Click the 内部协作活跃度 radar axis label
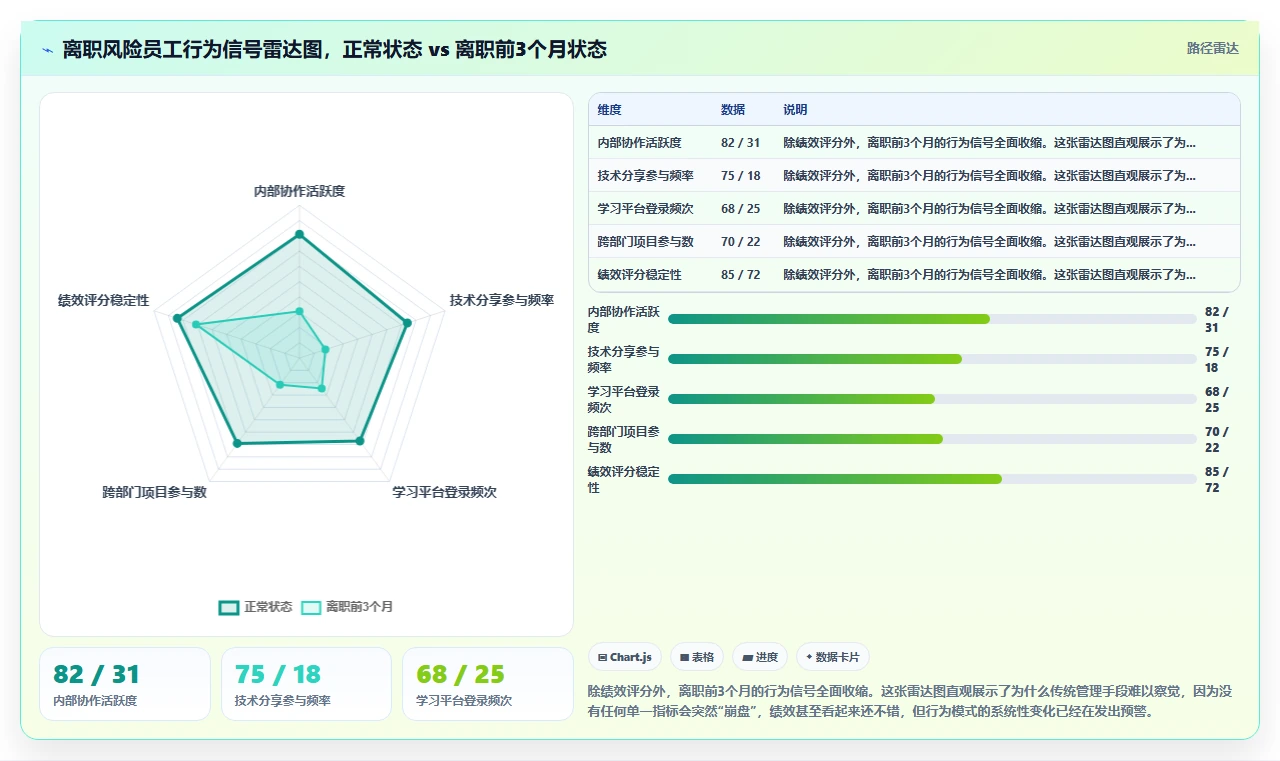Screen dimensions: 1280x761 click(x=299, y=191)
